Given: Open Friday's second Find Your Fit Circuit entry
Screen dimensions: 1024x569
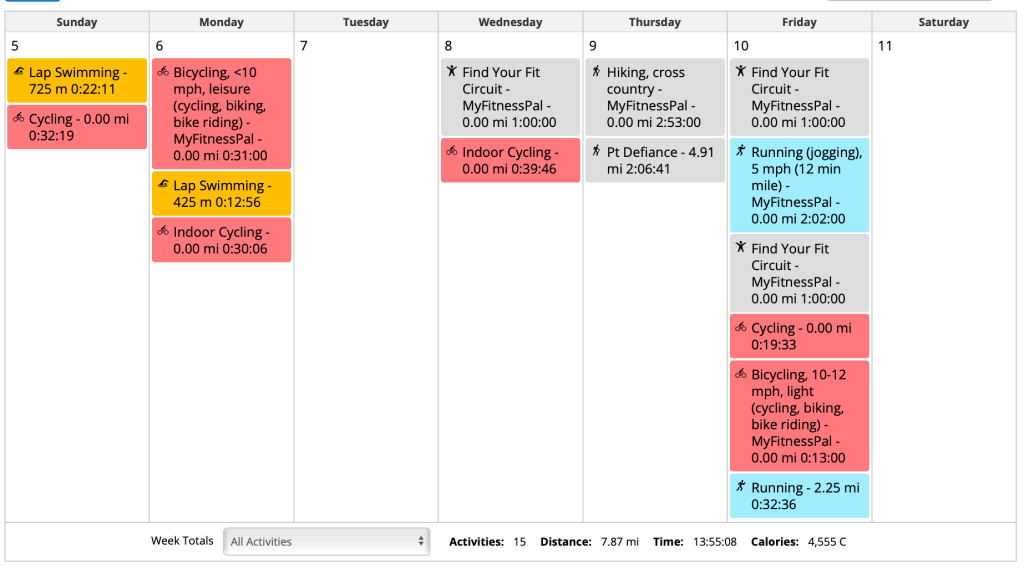Looking at the screenshot, I should click(801, 273).
